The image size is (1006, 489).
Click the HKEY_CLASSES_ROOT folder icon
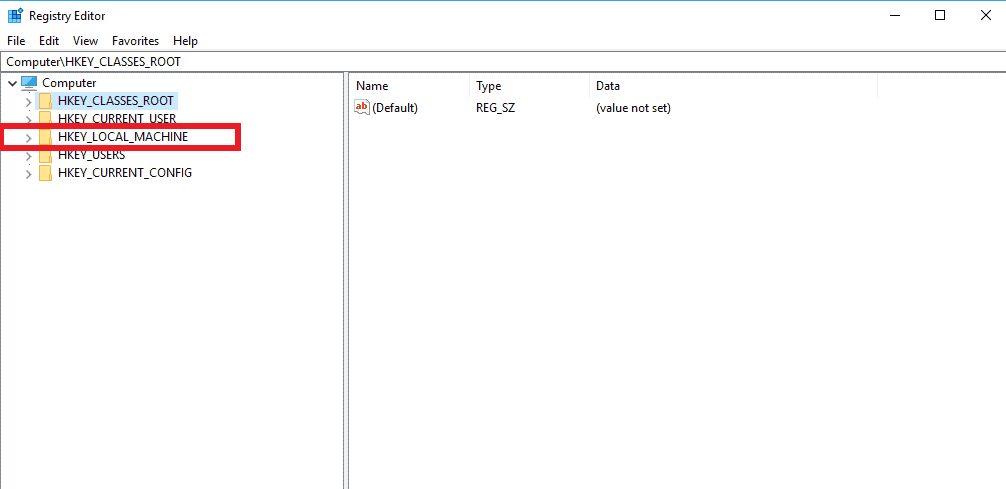(x=45, y=101)
